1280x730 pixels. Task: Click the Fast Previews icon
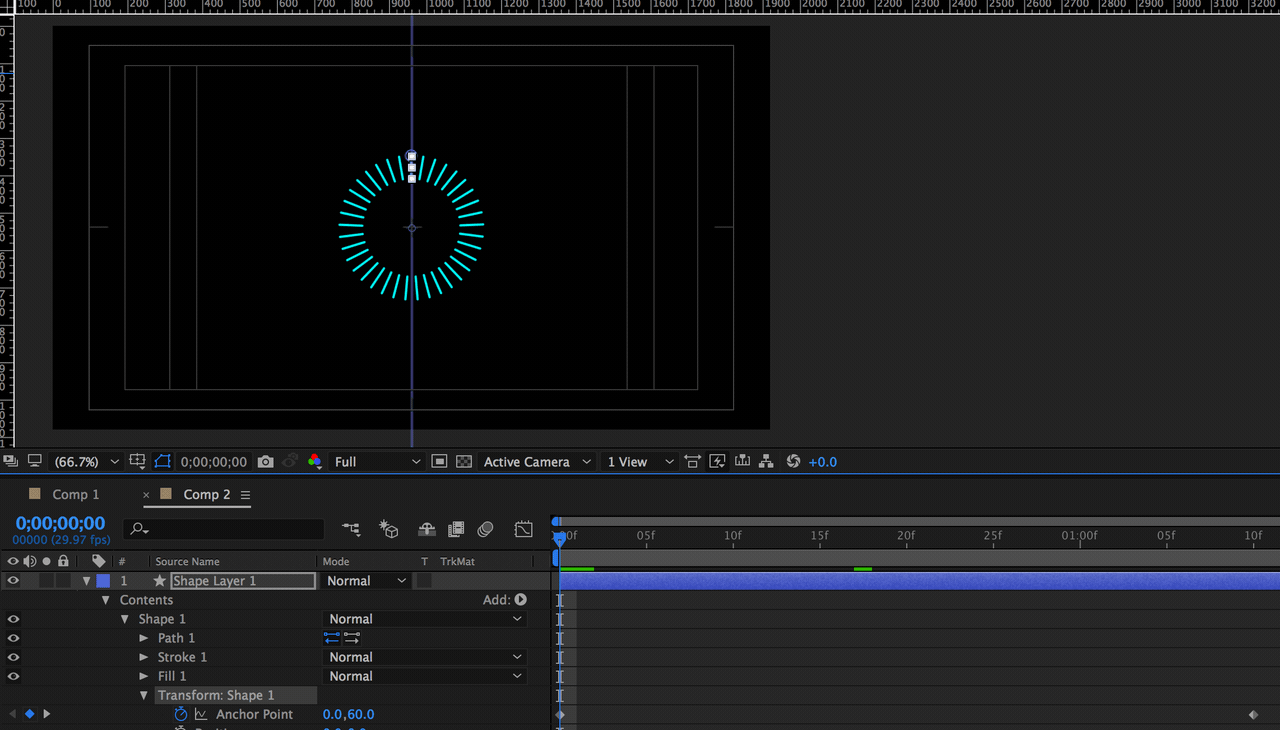(717, 461)
